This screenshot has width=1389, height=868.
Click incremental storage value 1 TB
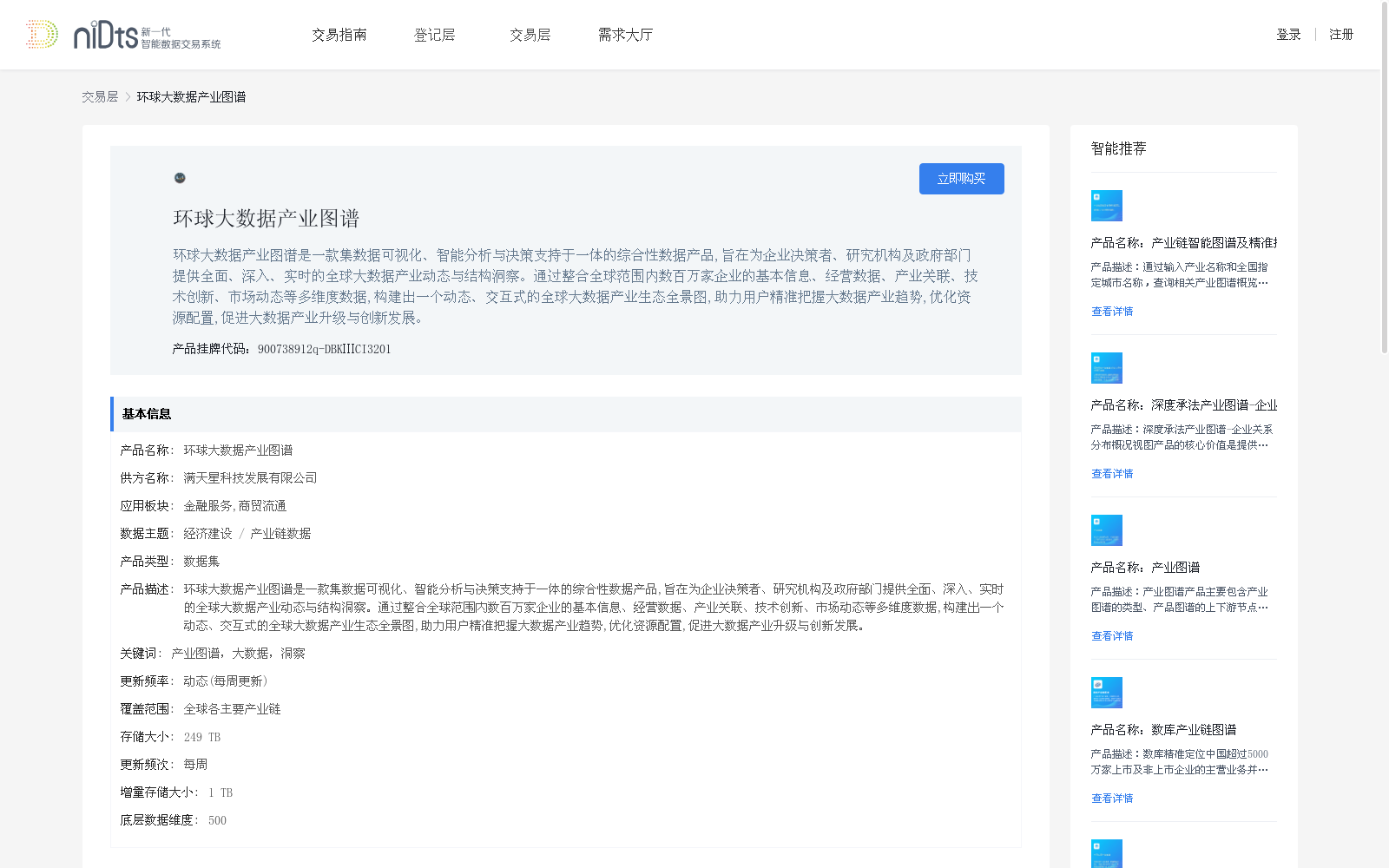point(221,792)
